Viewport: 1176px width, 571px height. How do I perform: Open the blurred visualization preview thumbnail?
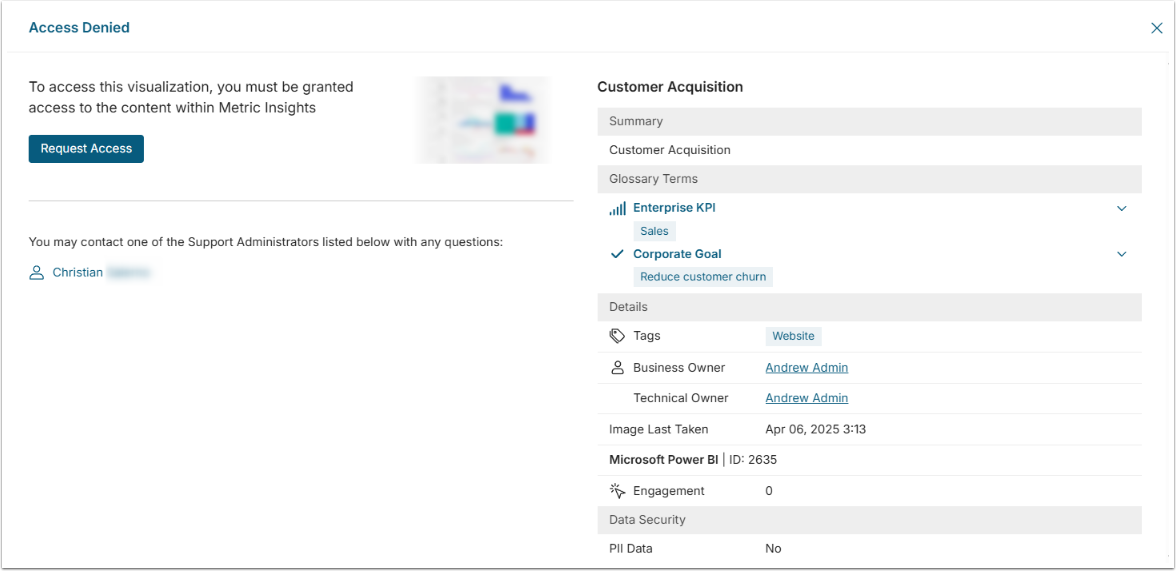click(x=484, y=120)
